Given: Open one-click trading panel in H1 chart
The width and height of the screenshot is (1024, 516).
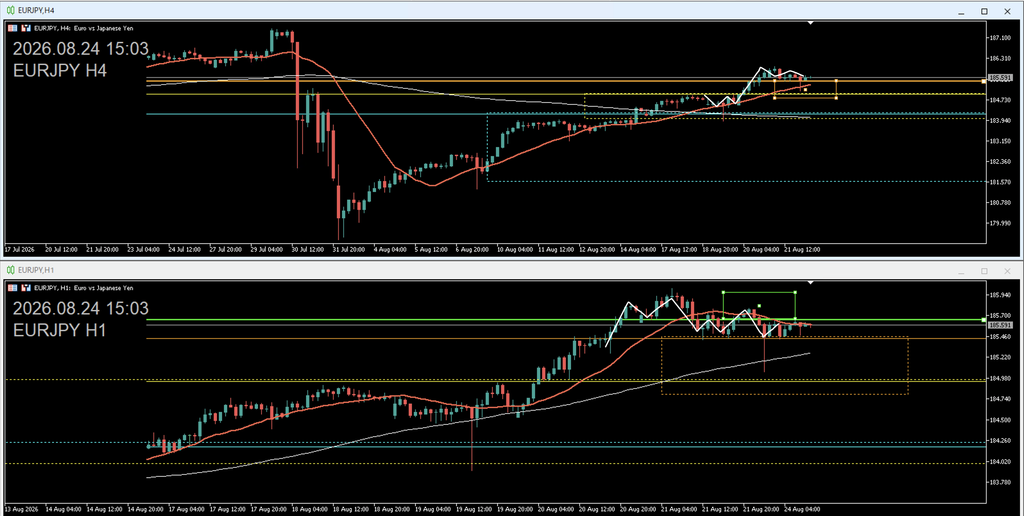Looking at the screenshot, I should pyautogui.click(x=12, y=287).
